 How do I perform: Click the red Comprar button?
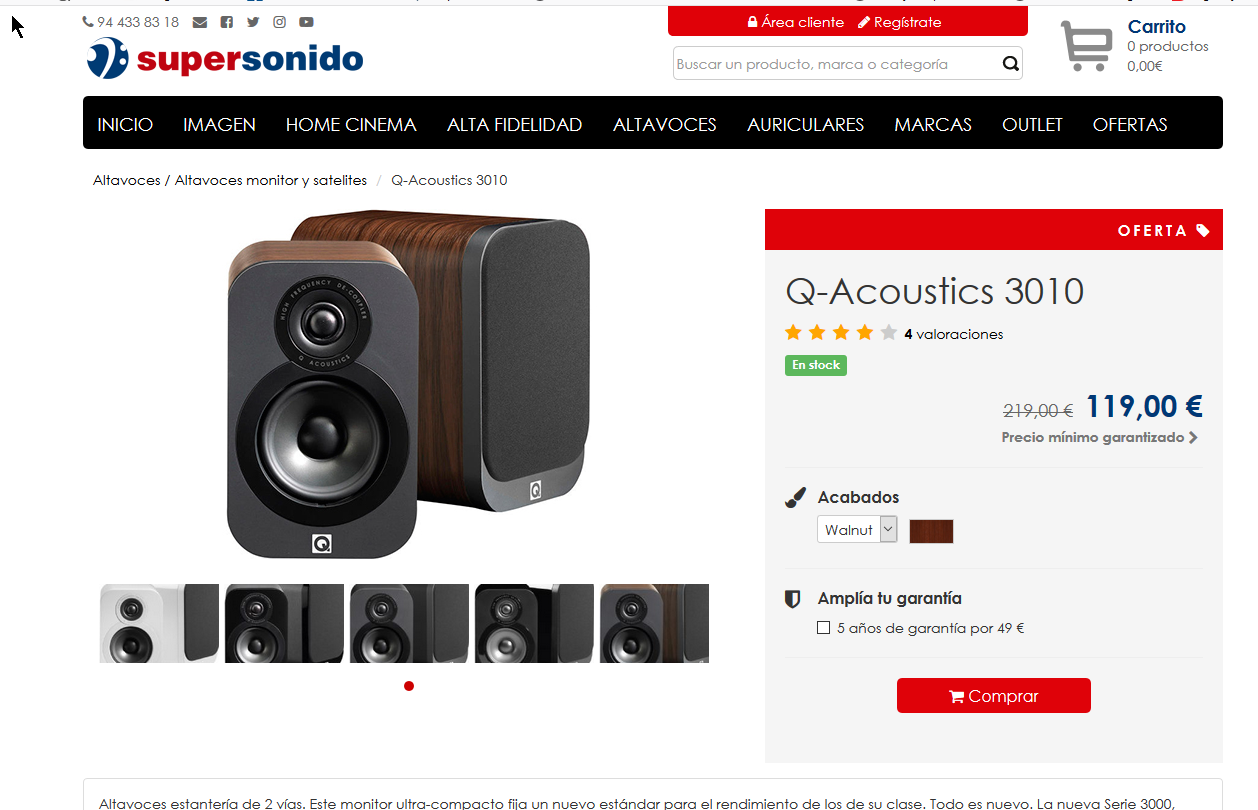pyautogui.click(x=994, y=696)
